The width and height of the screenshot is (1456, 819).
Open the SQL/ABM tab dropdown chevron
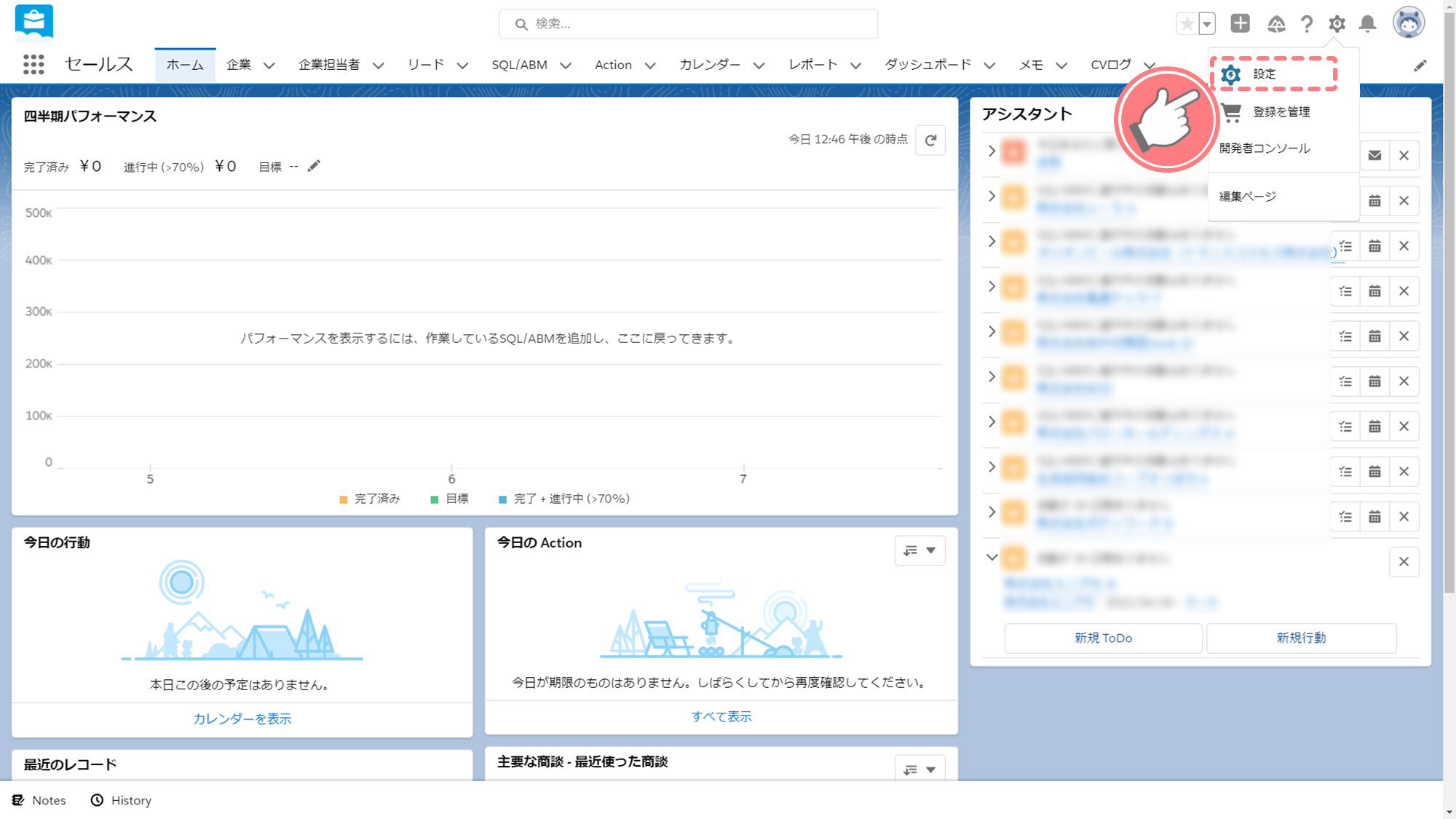pyautogui.click(x=566, y=66)
